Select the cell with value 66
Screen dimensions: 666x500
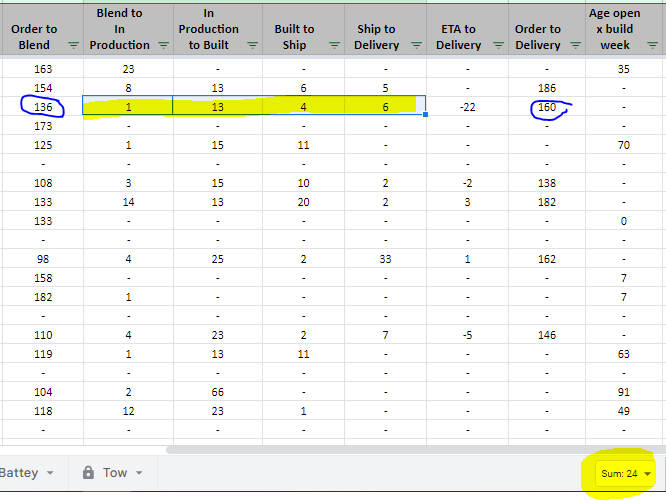[x=217, y=393]
